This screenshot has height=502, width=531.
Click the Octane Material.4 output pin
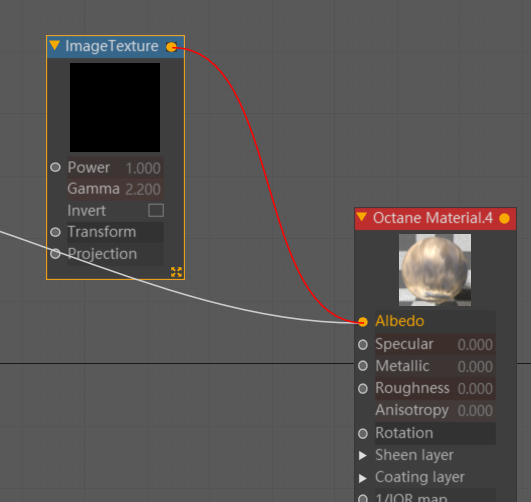pos(504,218)
